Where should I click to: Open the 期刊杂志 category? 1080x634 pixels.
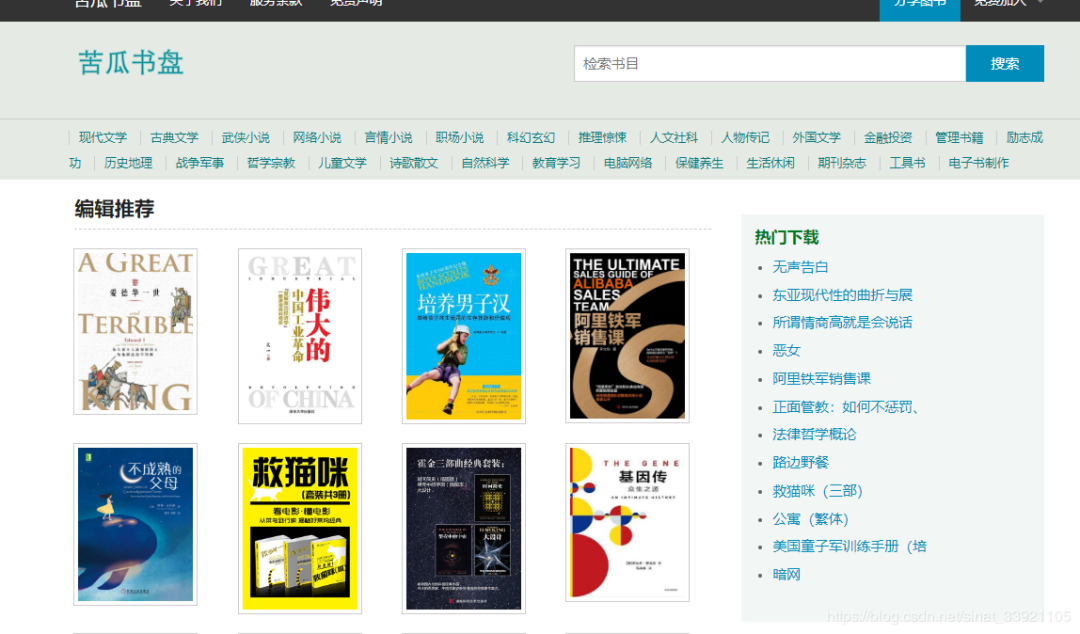coord(842,163)
